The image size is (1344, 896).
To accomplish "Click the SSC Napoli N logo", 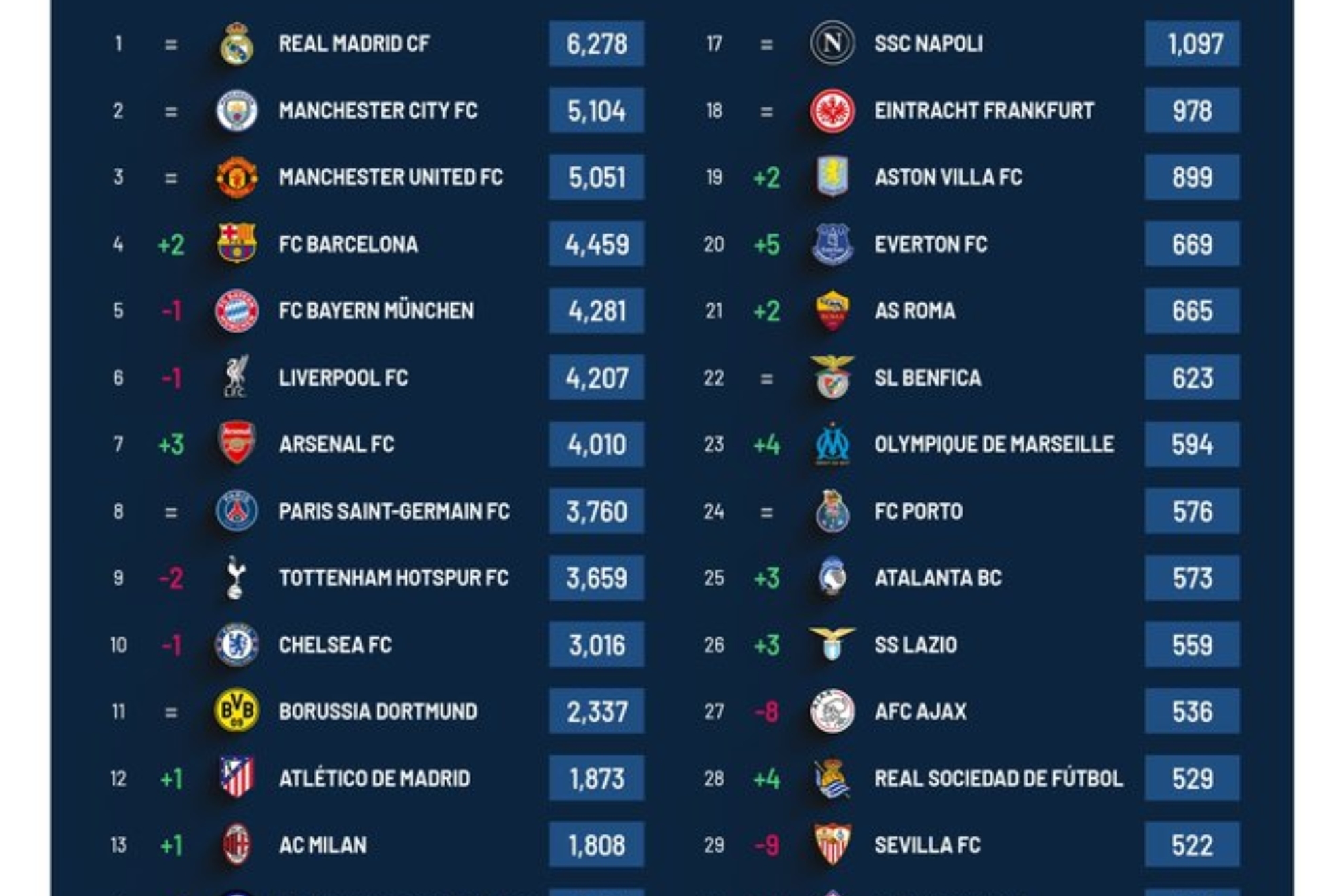I will click(x=832, y=43).
